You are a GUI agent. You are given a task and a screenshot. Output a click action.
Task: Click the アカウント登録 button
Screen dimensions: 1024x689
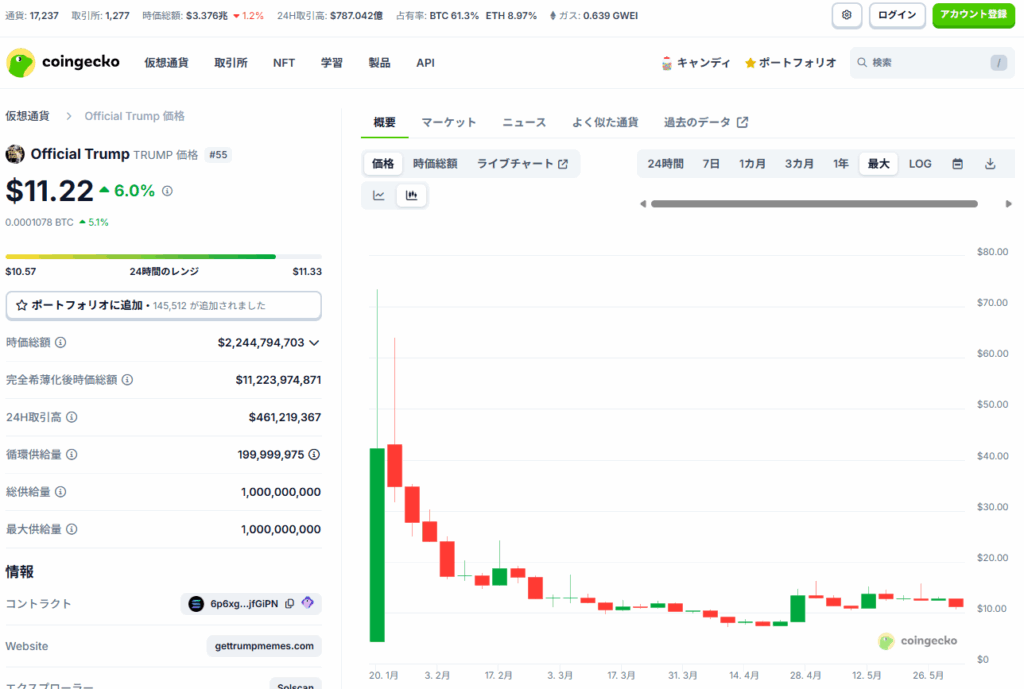[x=973, y=15]
